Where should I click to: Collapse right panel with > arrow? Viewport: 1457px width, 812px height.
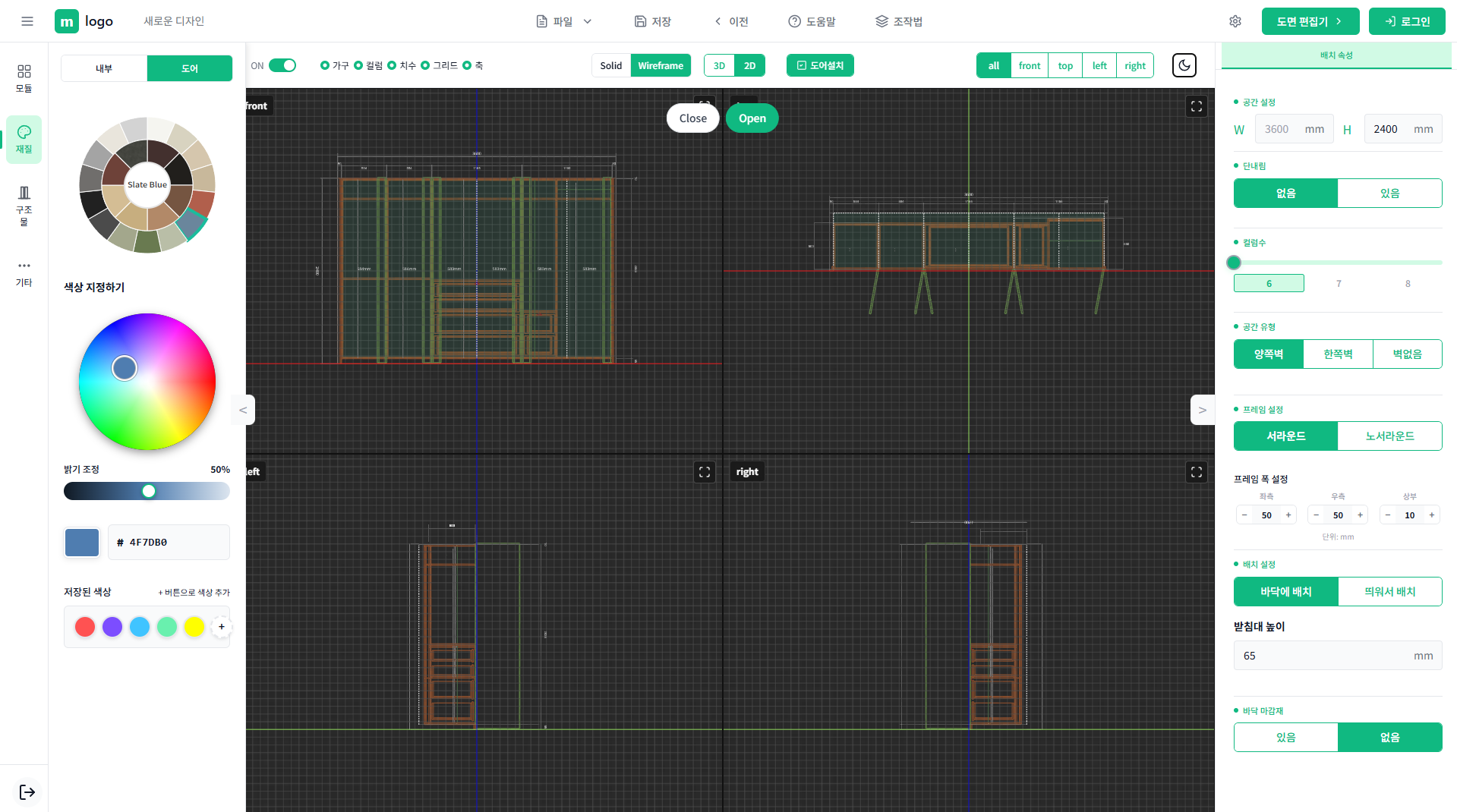[1203, 410]
